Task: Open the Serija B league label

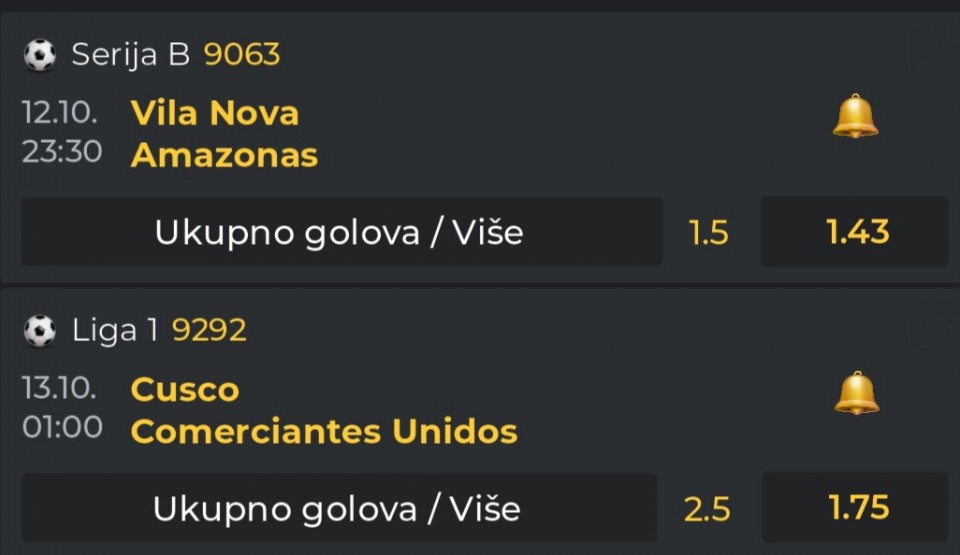Action: (130, 55)
